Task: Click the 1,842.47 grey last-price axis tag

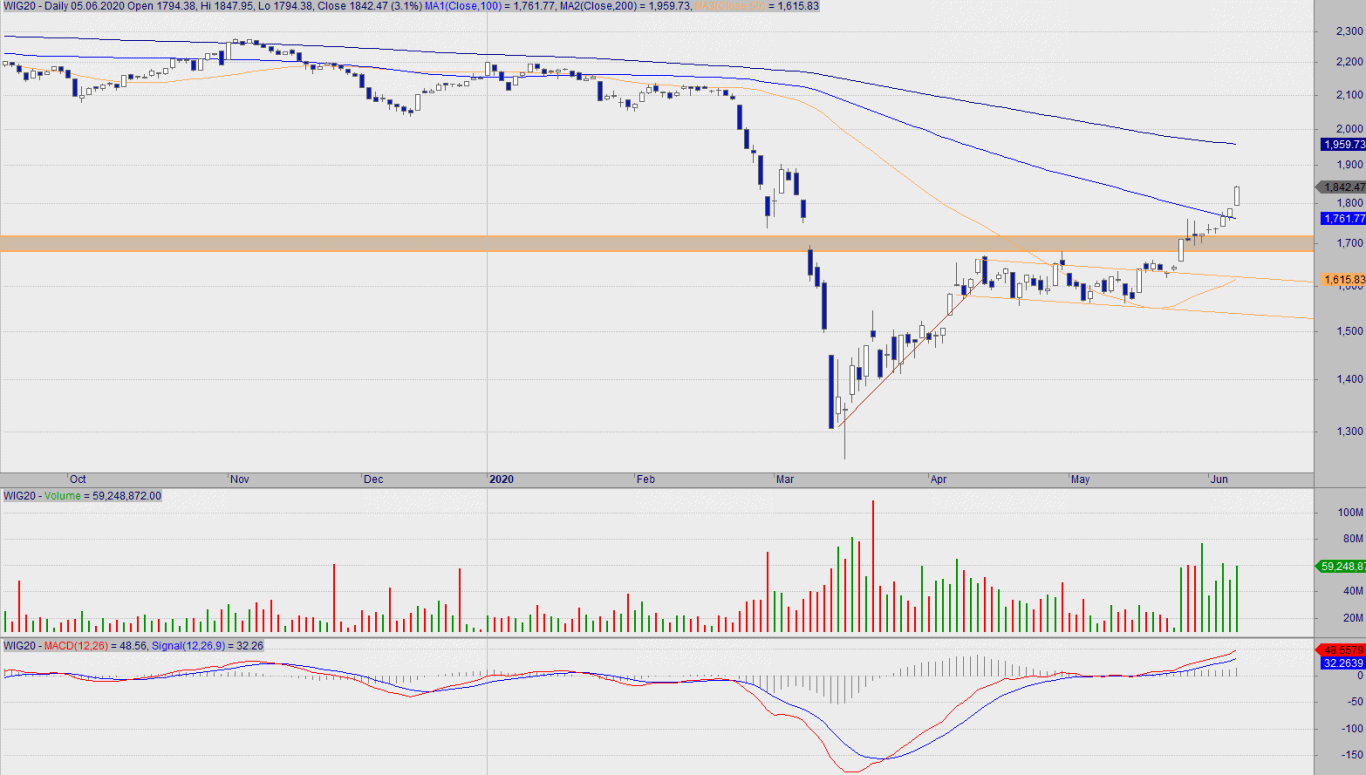Action: [x=1343, y=187]
